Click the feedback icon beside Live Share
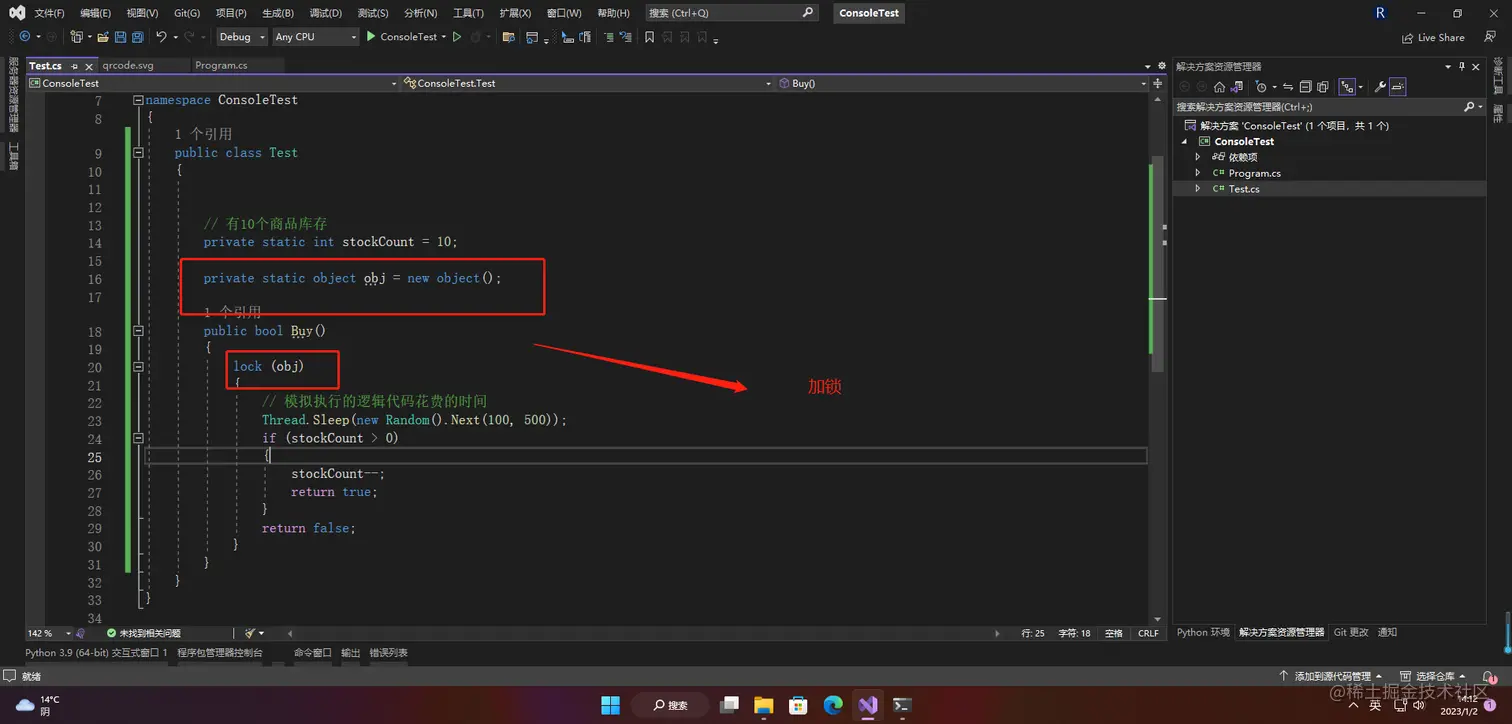Screen dimensions: 1512x724 [1490, 37]
